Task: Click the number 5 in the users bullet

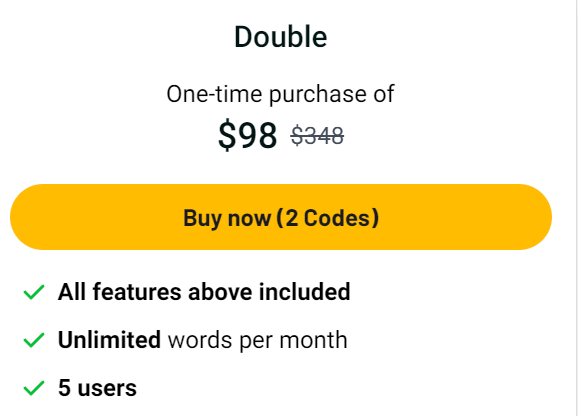Action: (64, 388)
